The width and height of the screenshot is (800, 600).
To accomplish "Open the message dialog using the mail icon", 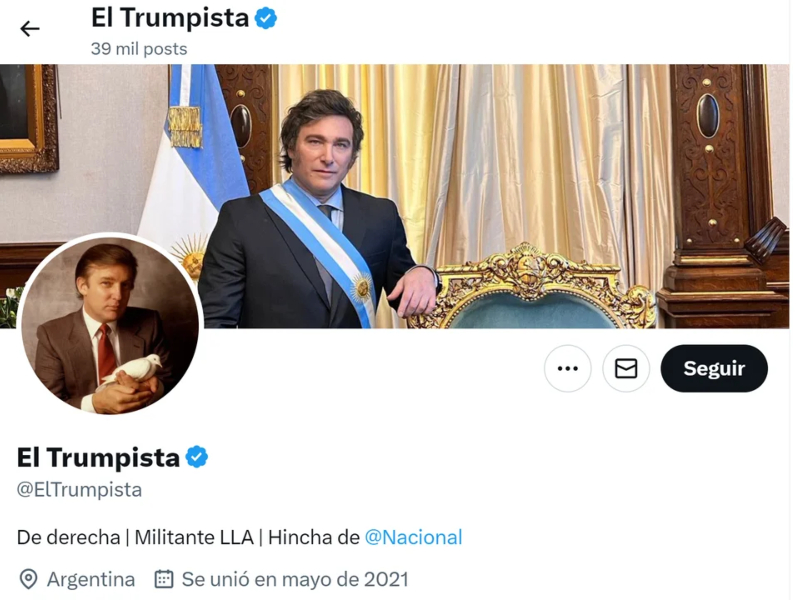I will 625,368.
